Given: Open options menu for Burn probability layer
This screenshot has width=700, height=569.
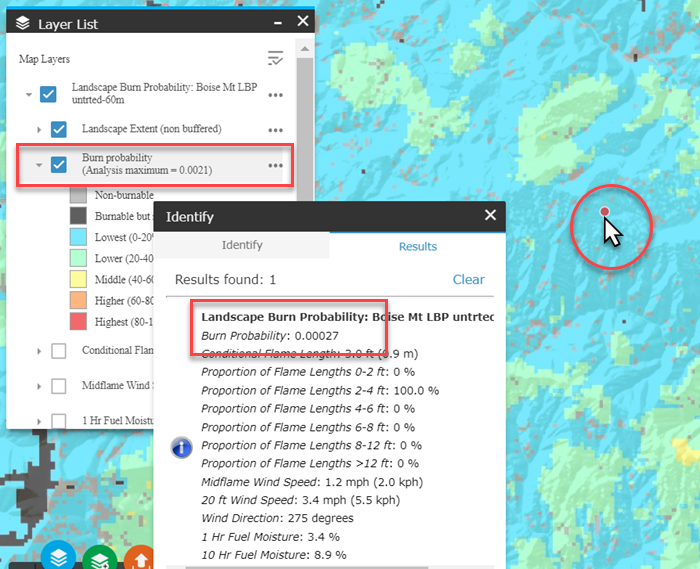Looking at the screenshot, I should tap(275, 166).
